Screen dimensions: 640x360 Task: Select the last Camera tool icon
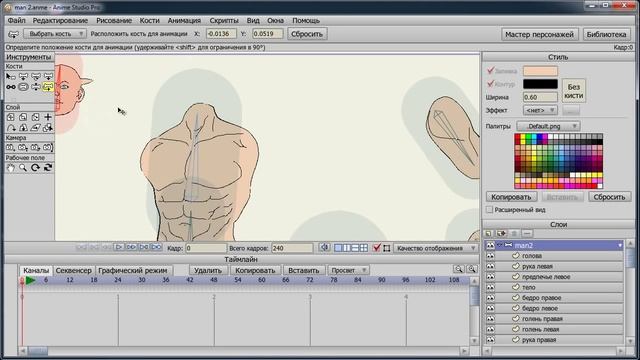48,147
